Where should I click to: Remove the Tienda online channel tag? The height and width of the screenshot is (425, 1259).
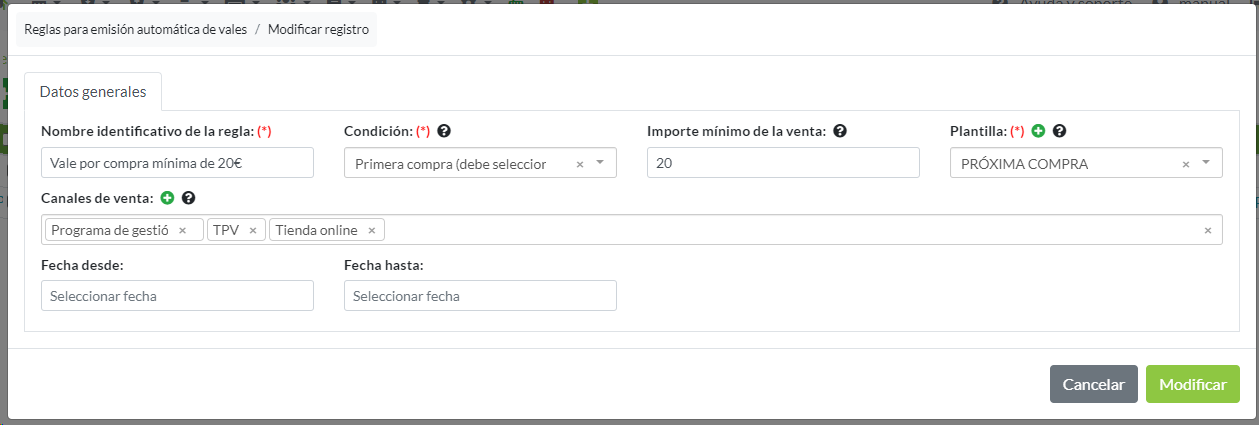tap(371, 231)
